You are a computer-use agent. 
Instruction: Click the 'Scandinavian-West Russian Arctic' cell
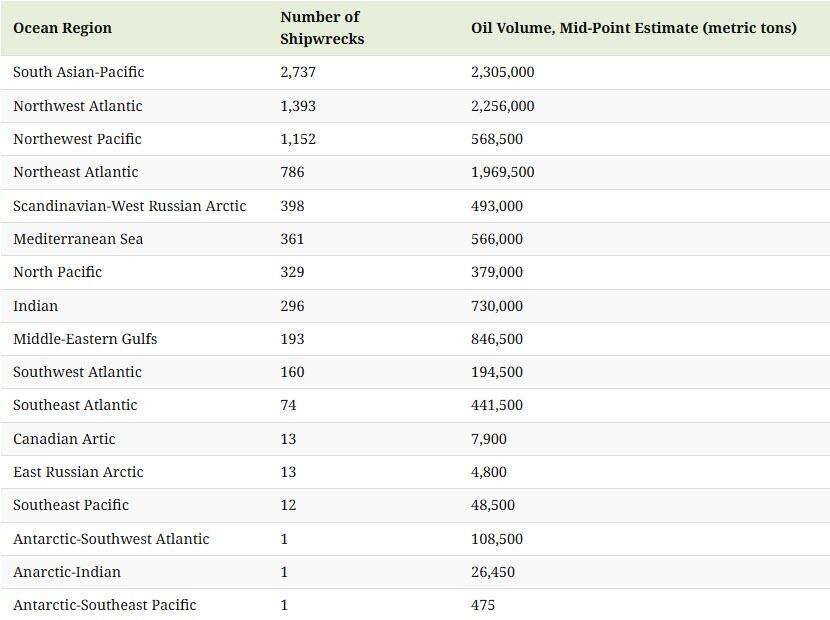(x=129, y=206)
